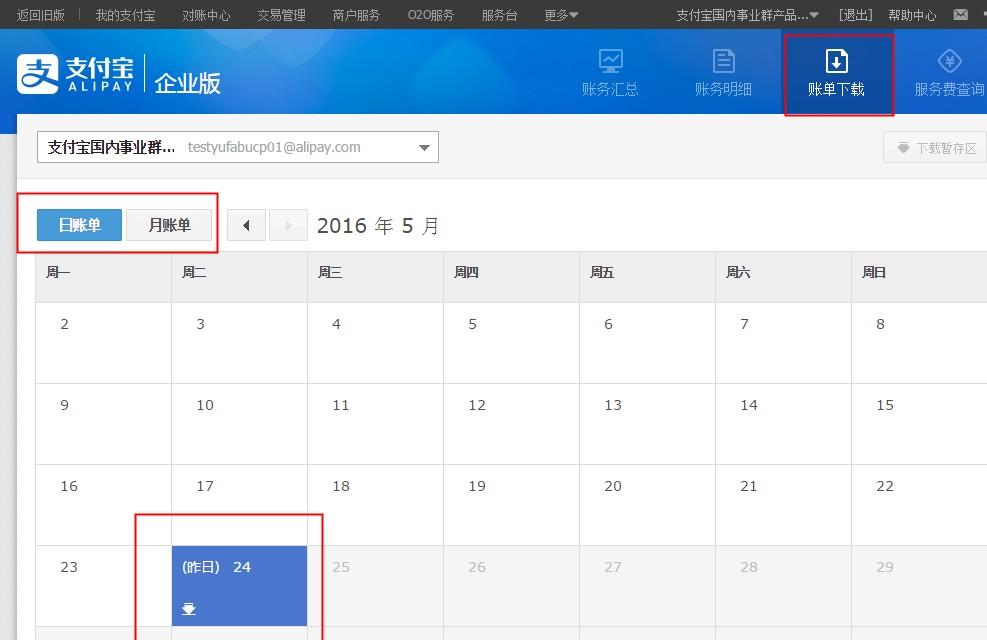
Task: Select May 22 on the calendar
Action: (x=919, y=505)
